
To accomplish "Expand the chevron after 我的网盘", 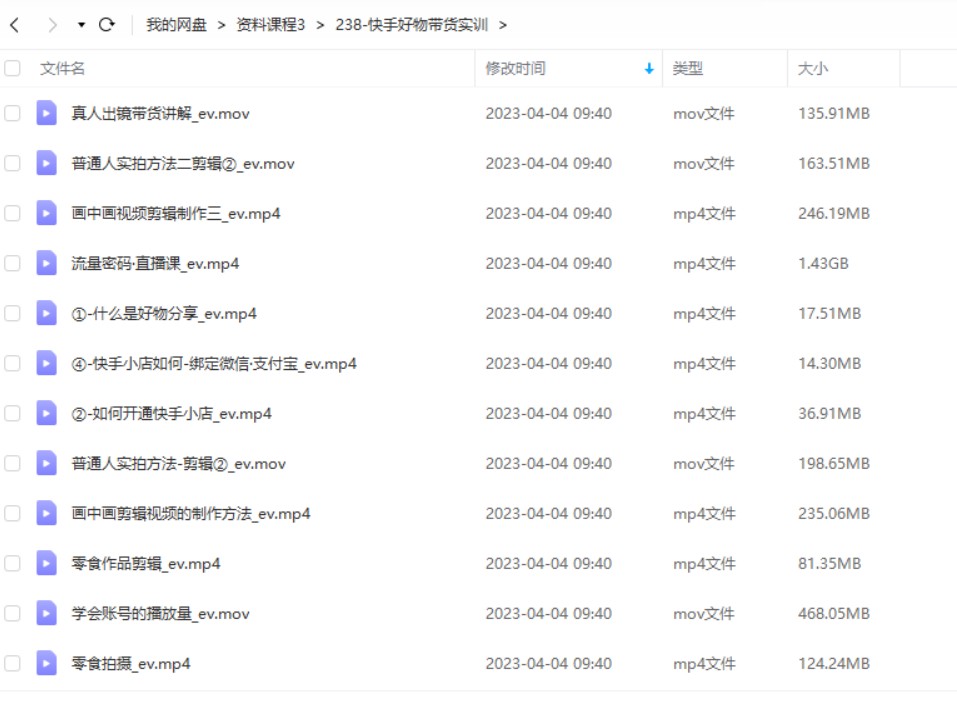I will pos(222,25).
